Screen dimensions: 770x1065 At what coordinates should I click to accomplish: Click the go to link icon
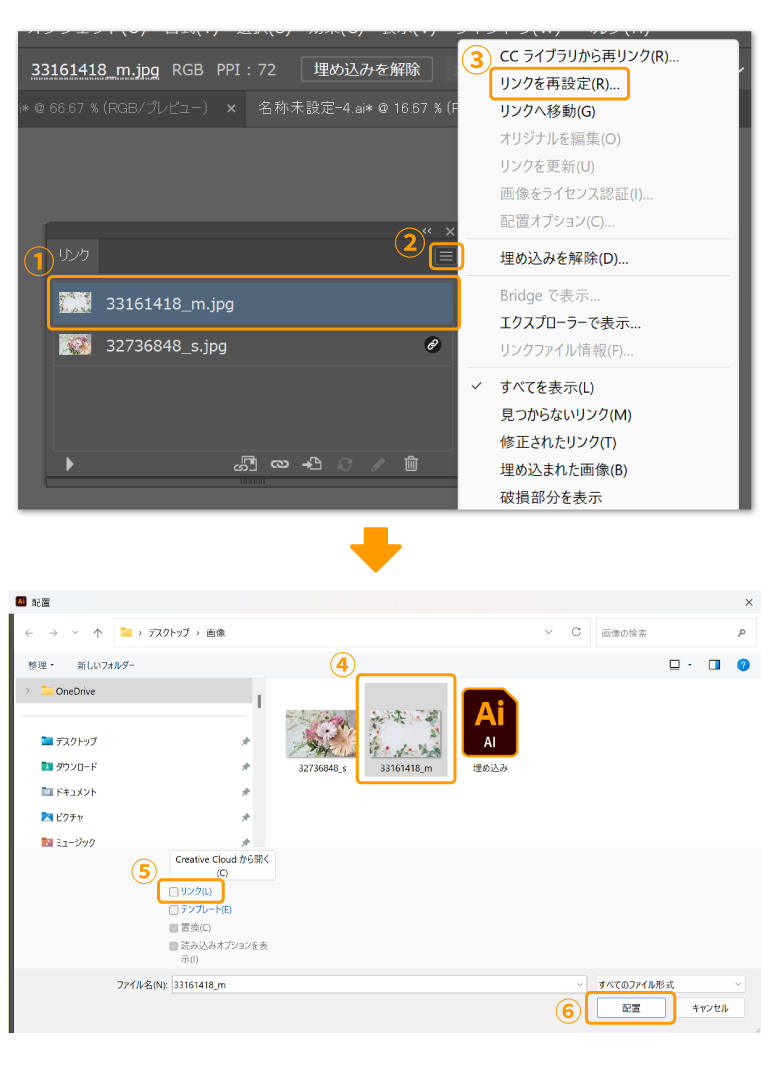click(x=312, y=464)
